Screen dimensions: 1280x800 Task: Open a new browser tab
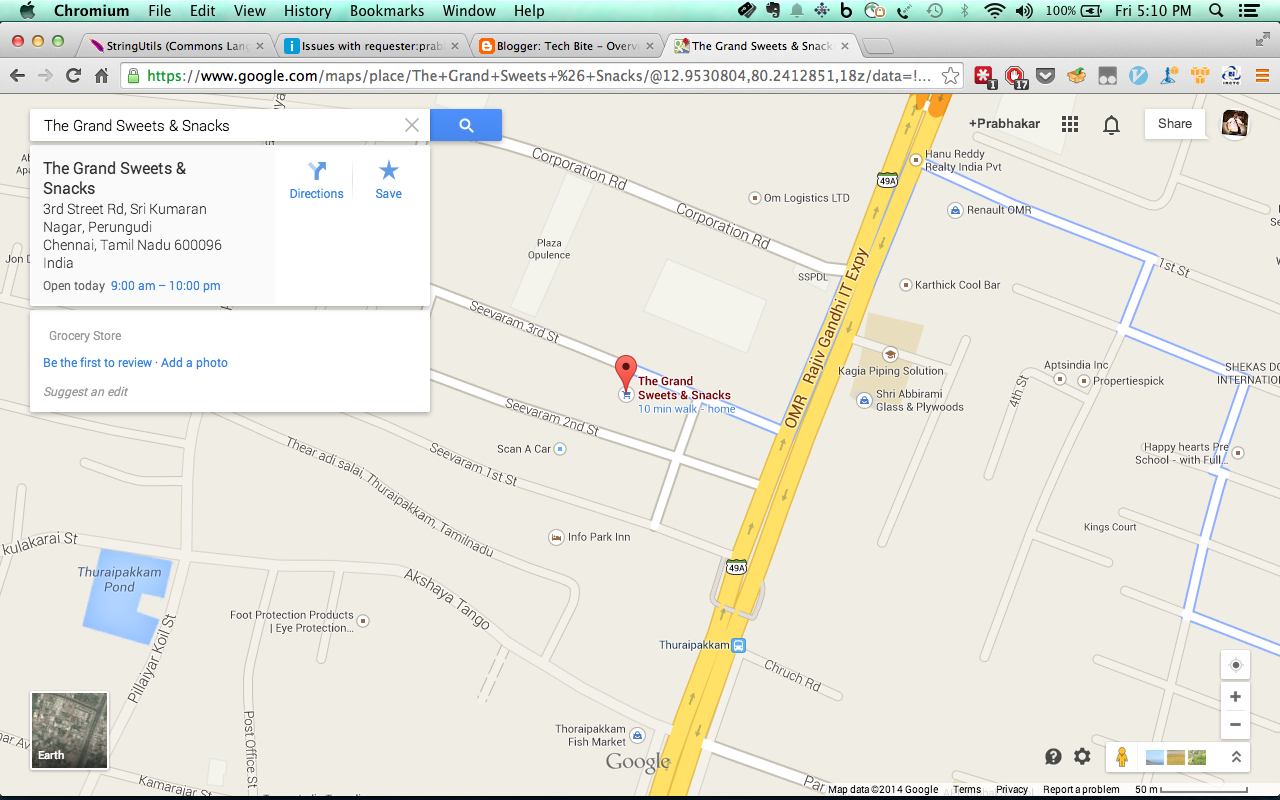coord(877,46)
